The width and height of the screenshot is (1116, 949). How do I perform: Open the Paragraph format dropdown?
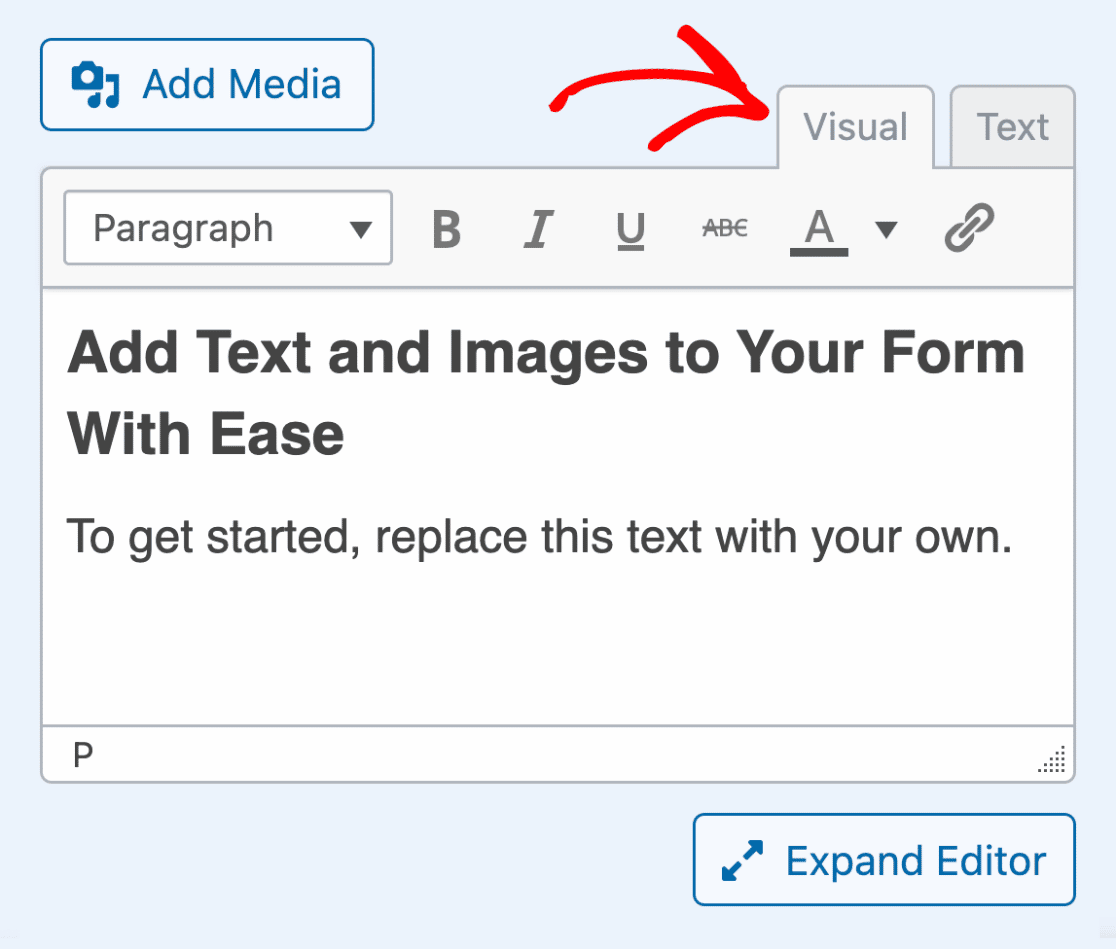pyautogui.click(x=228, y=228)
